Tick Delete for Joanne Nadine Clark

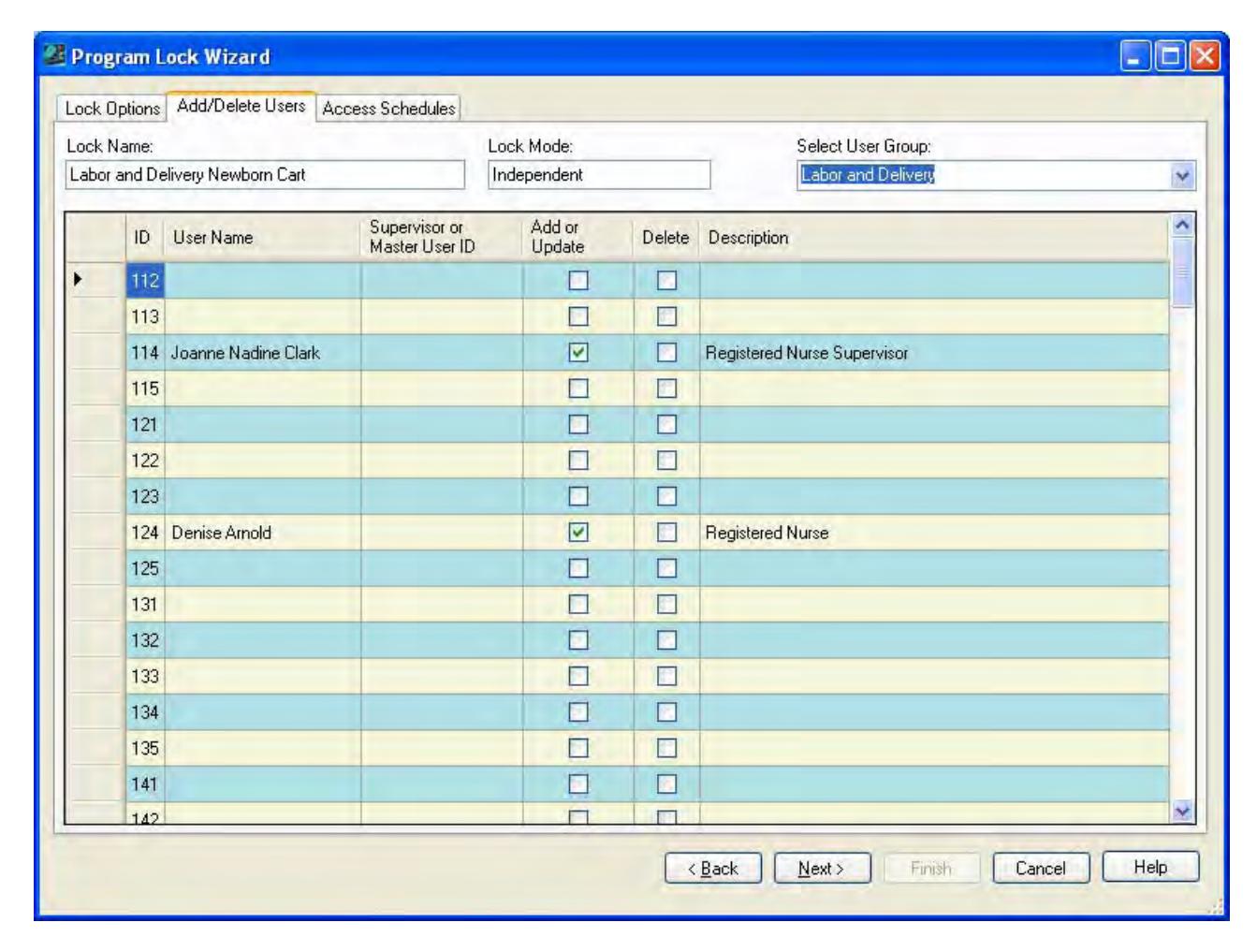coord(666,353)
